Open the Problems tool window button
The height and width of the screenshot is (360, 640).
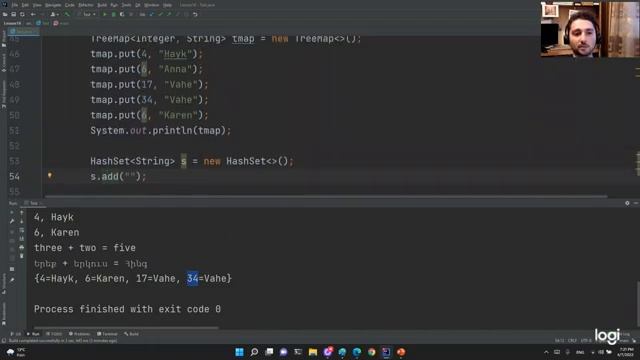point(79,334)
